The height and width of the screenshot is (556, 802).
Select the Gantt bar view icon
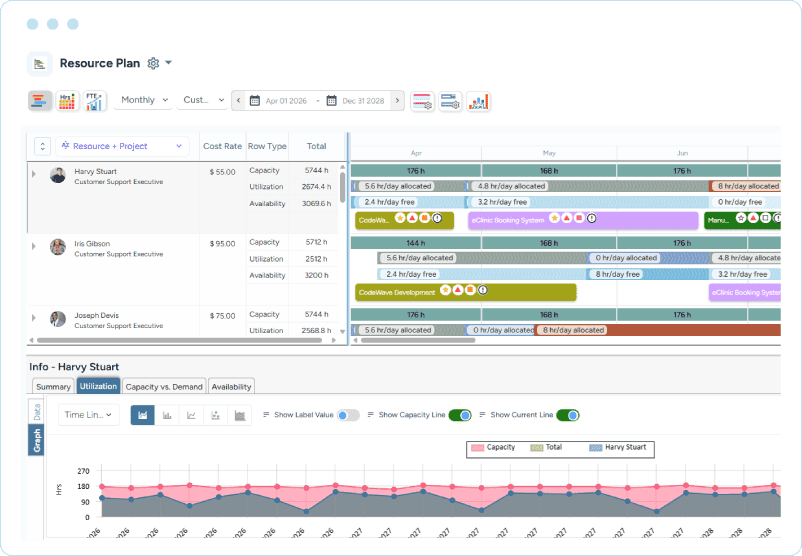[40, 101]
